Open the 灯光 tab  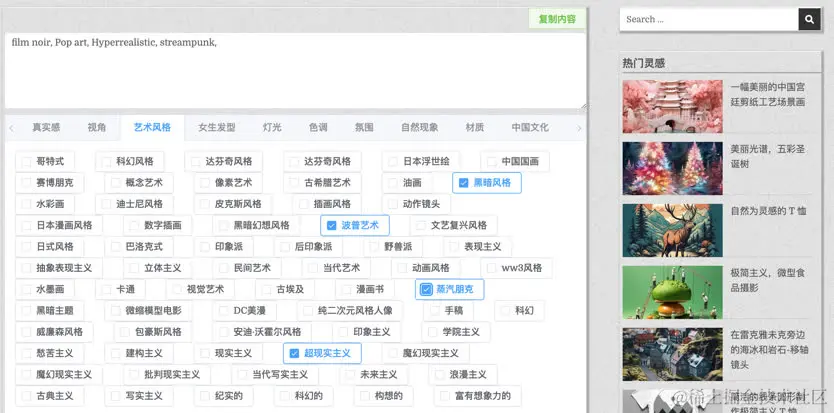(272, 128)
